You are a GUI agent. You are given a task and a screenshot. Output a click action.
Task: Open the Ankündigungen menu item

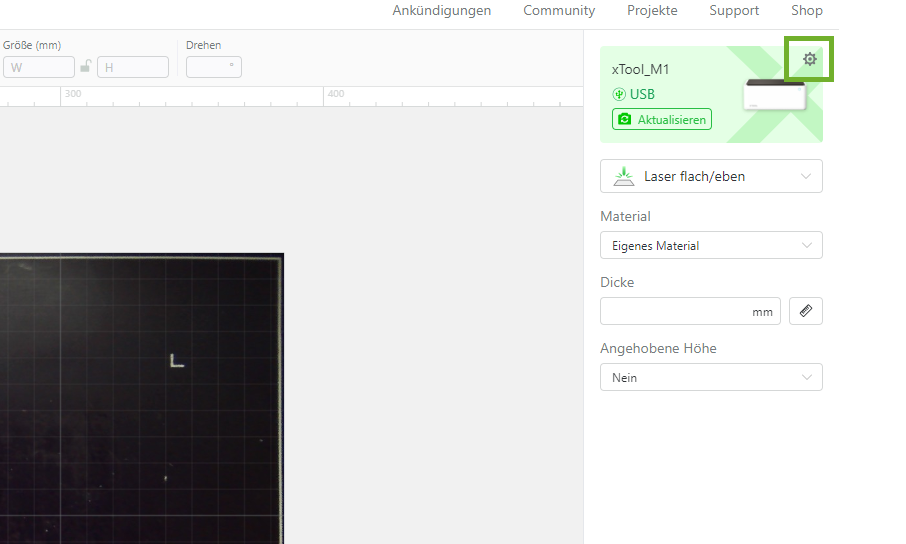[441, 10]
